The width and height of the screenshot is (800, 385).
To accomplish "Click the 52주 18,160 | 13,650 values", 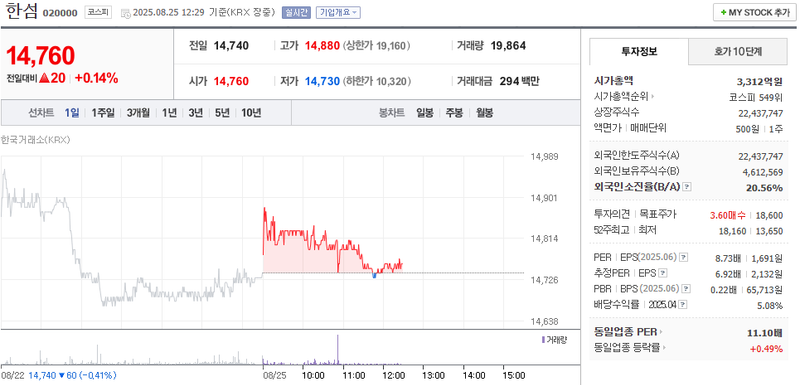I will (x=751, y=231).
